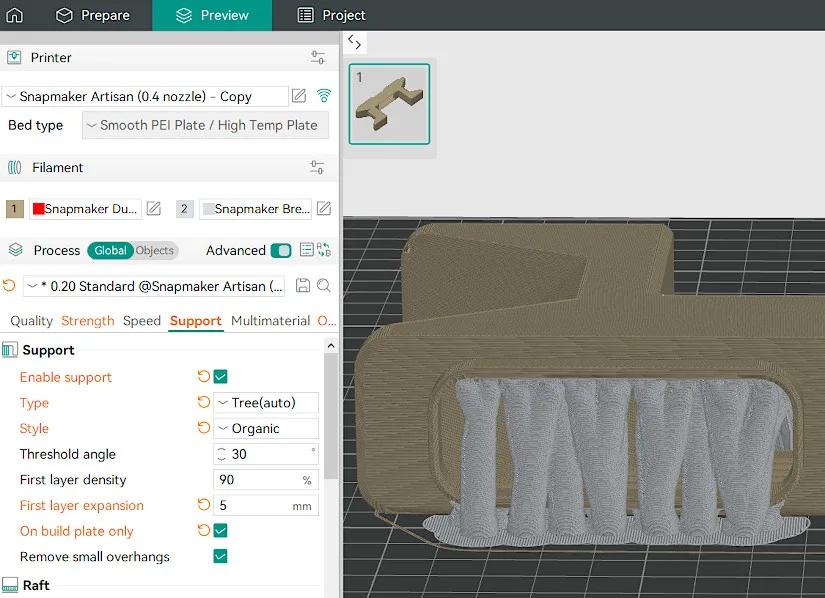This screenshot has height=598, width=825.
Task: Toggle the Enable support checkbox
Action: (220, 377)
